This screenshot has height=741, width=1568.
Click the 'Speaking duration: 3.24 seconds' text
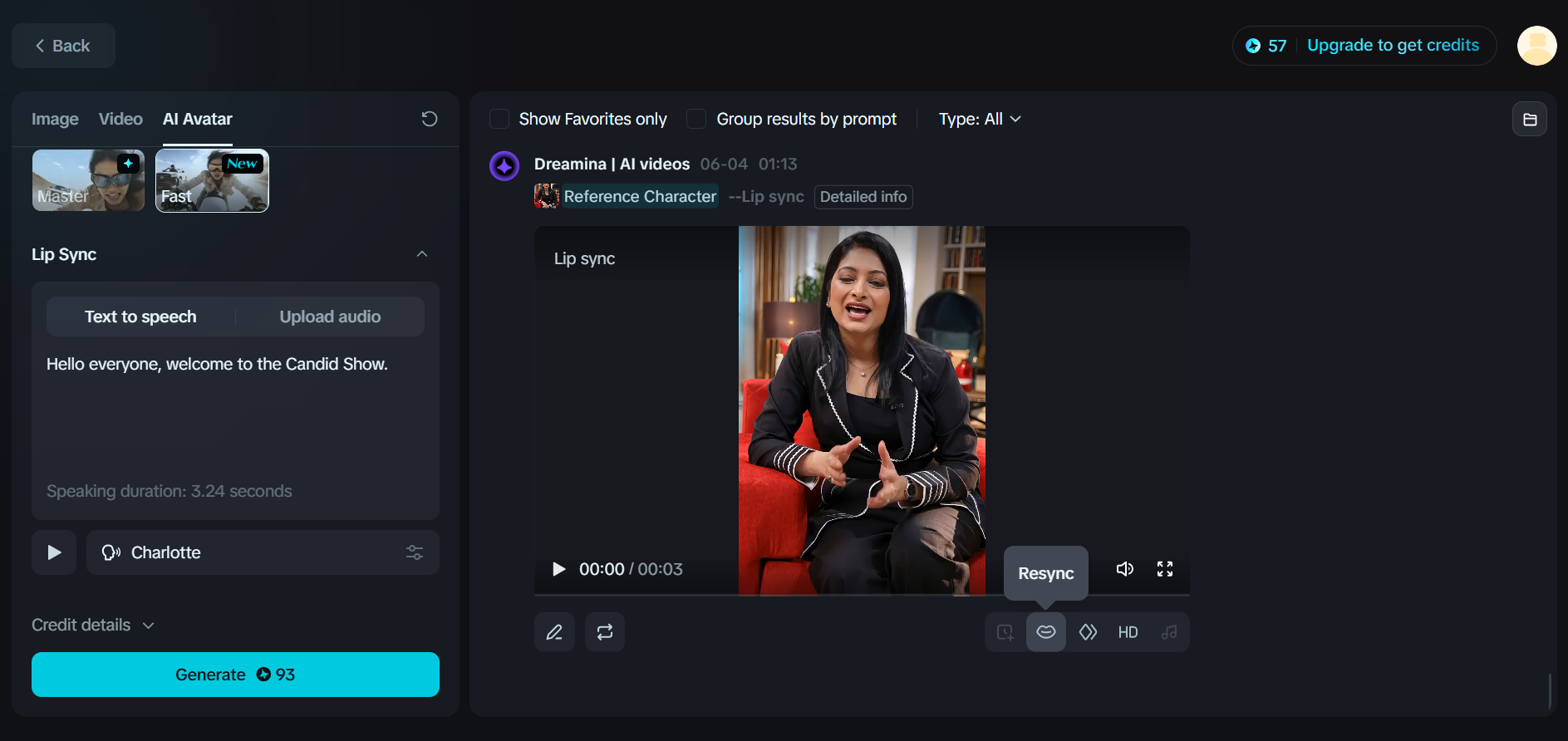click(x=170, y=491)
